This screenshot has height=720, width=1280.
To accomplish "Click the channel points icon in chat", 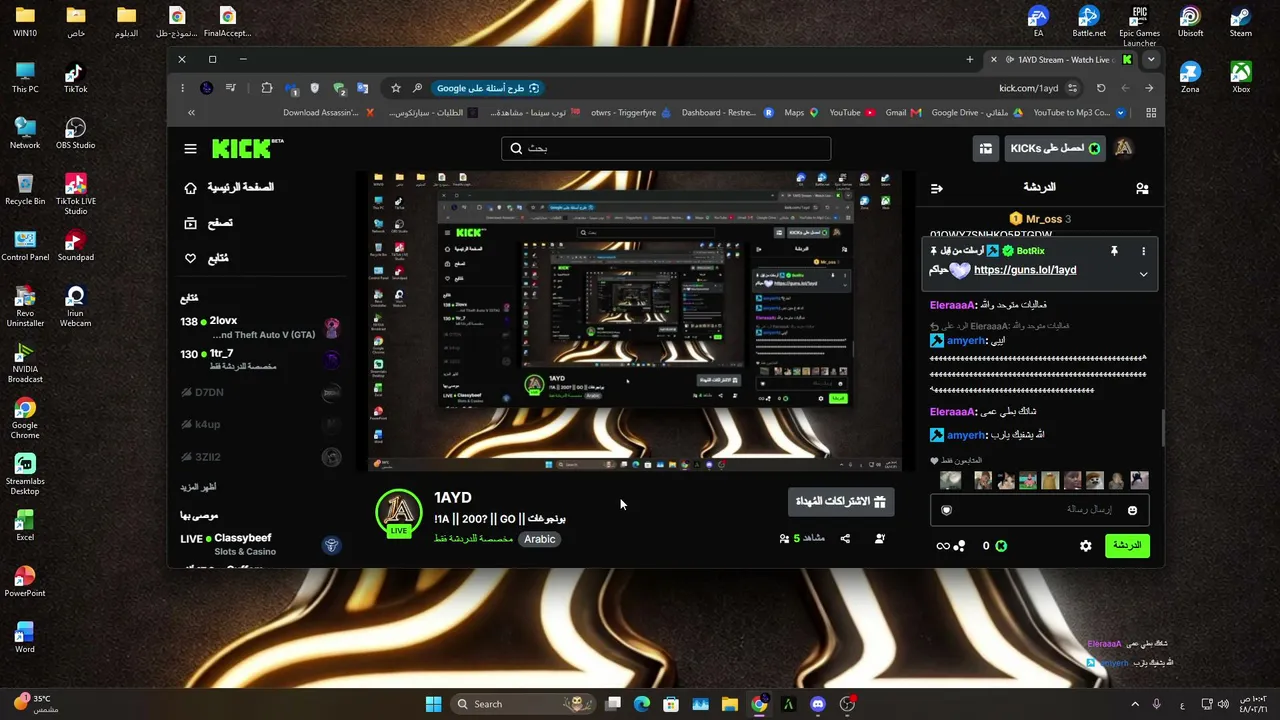I will pos(960,546).
